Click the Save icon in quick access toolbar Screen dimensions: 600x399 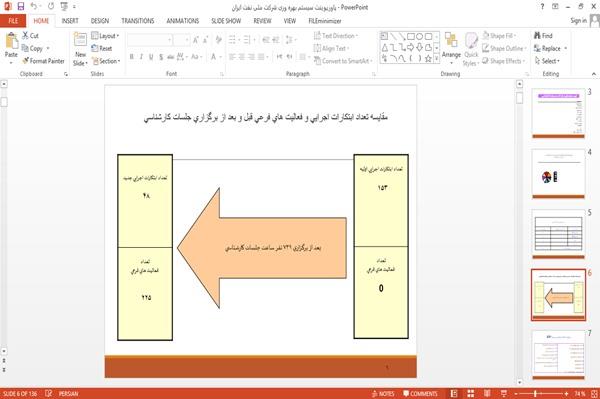pos(21,6)
